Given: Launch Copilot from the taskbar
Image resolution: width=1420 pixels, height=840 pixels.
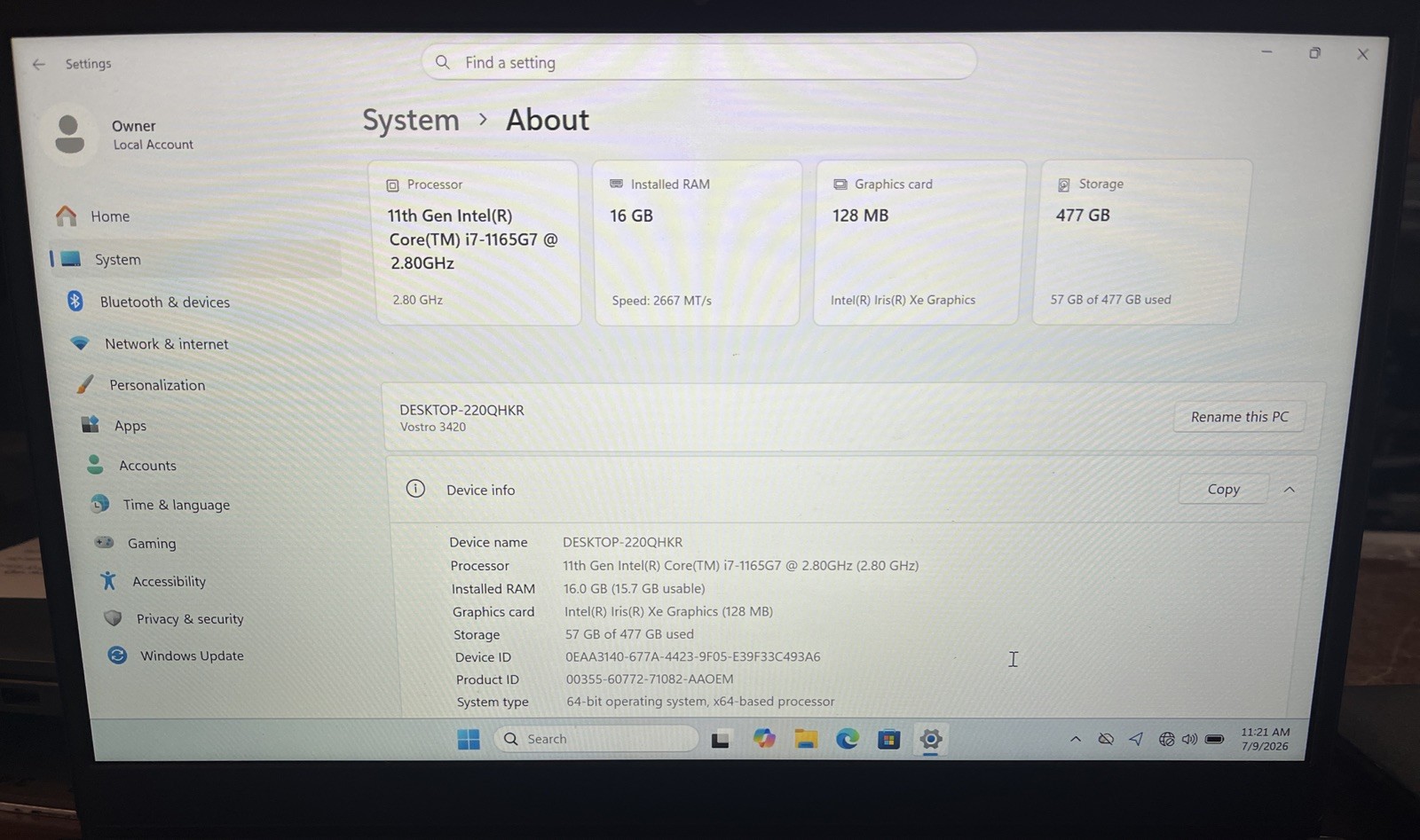Looking at the screenshot, I should coord(764,738).
